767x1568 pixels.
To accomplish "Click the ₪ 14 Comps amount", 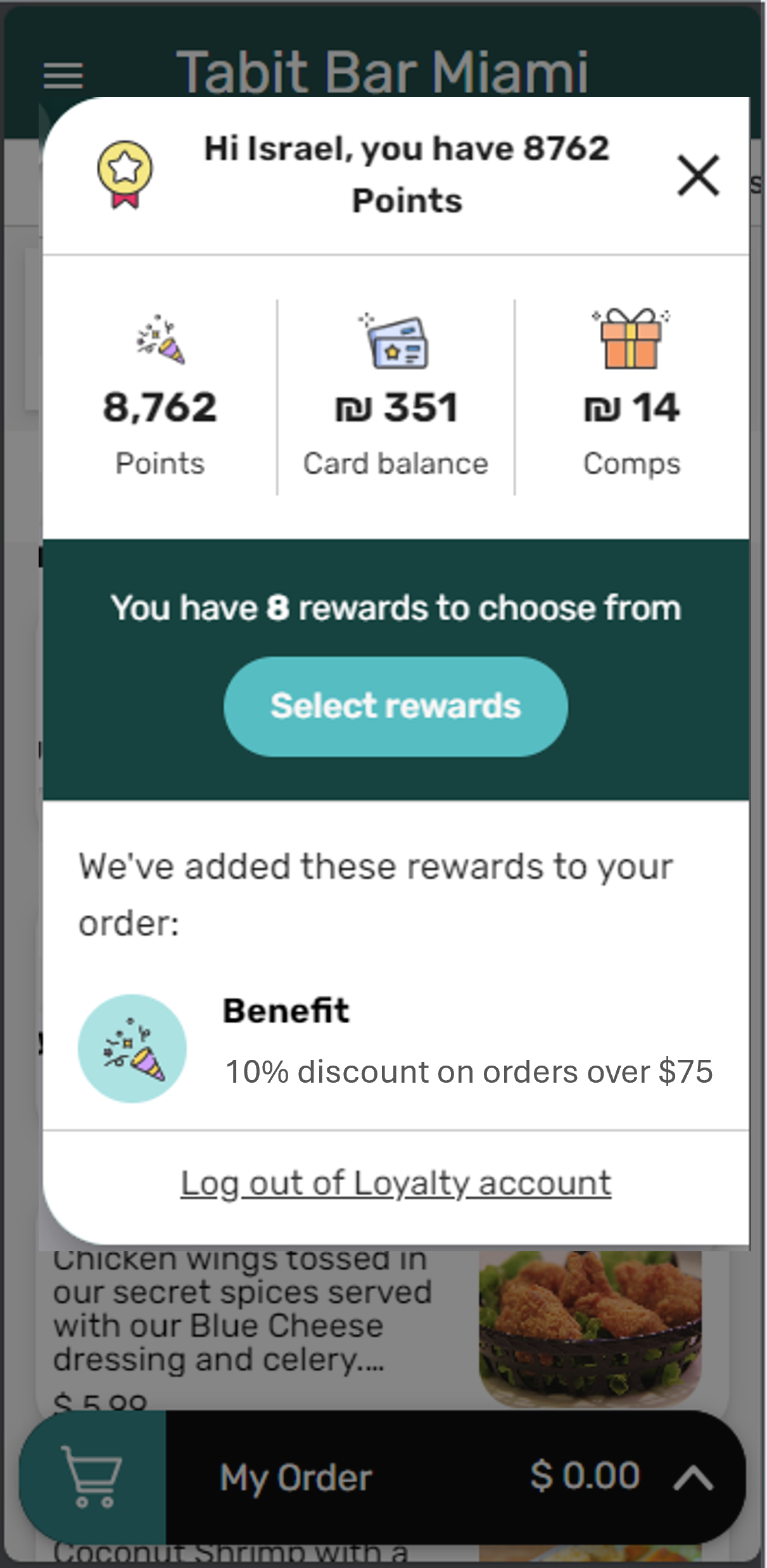I will click(x=631, y=407).
